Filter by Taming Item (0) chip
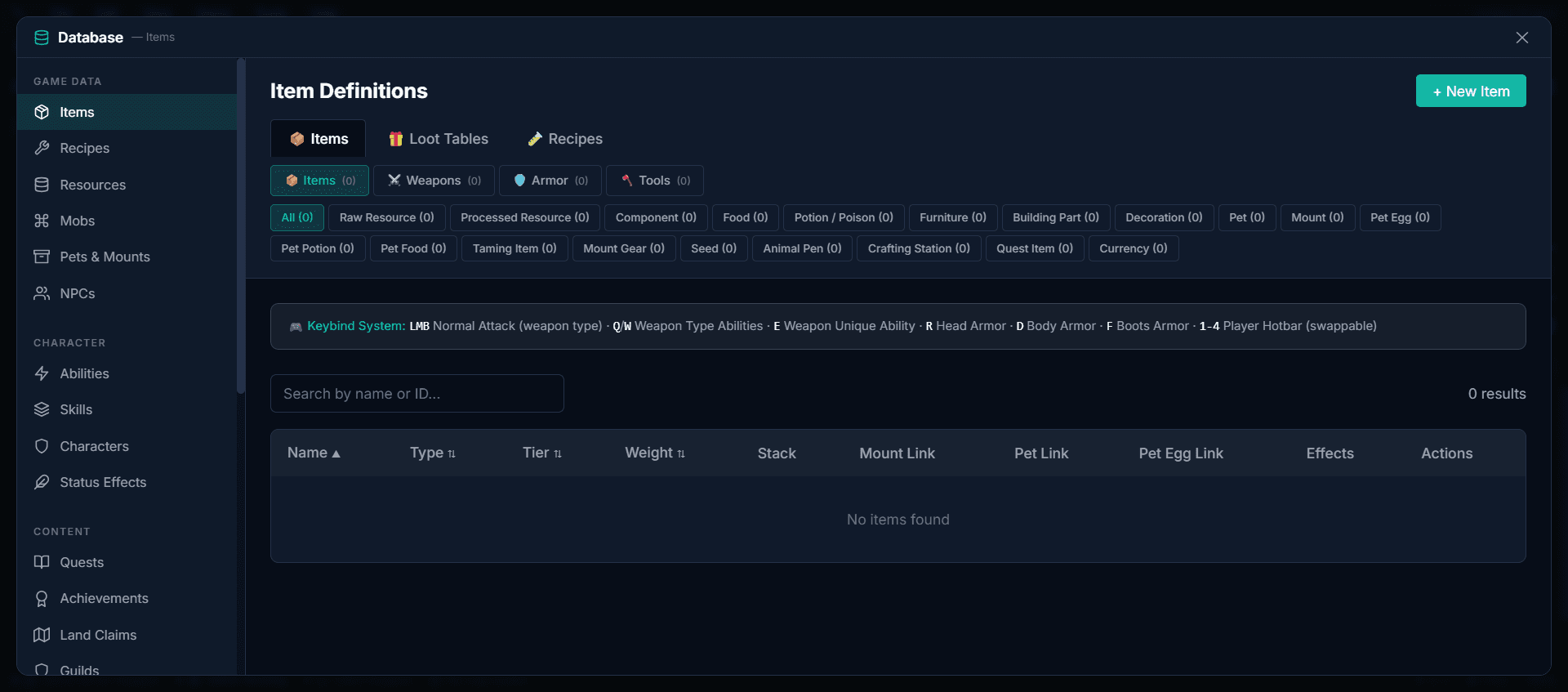1568x692 pixels. coord(514,248)
